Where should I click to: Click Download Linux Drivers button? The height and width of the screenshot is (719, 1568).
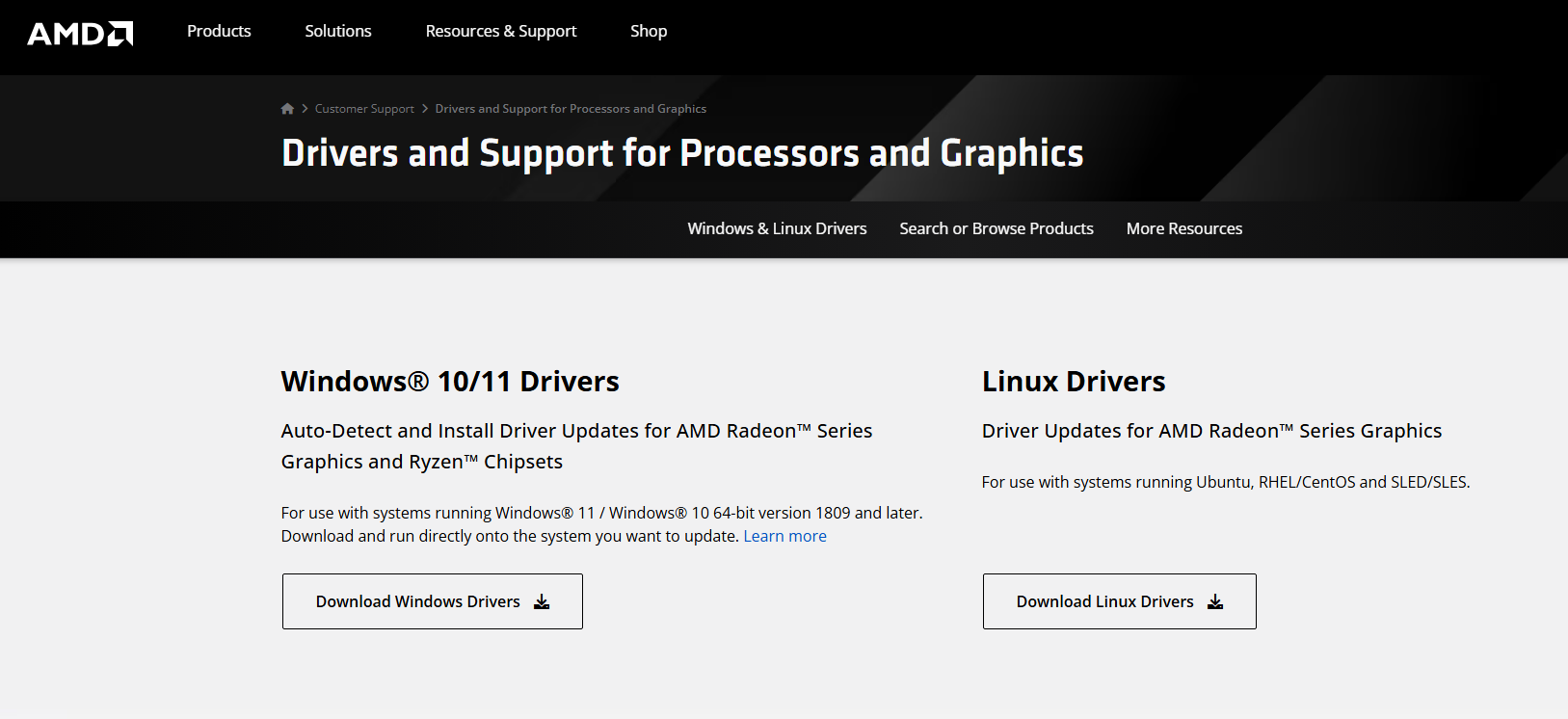pyautogui.click(x=1120, y=601)
